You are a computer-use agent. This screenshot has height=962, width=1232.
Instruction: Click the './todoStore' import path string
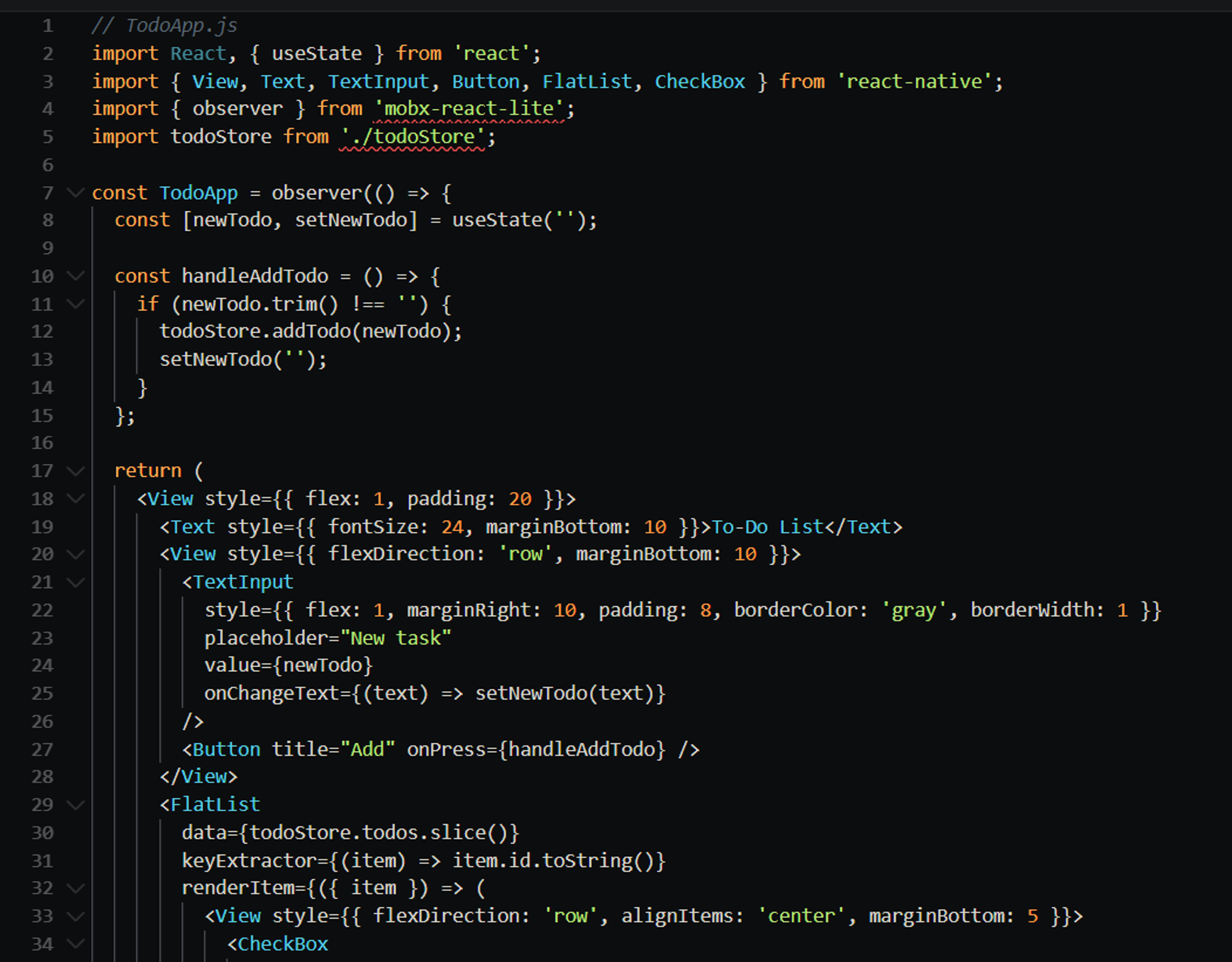pos(412,136)
